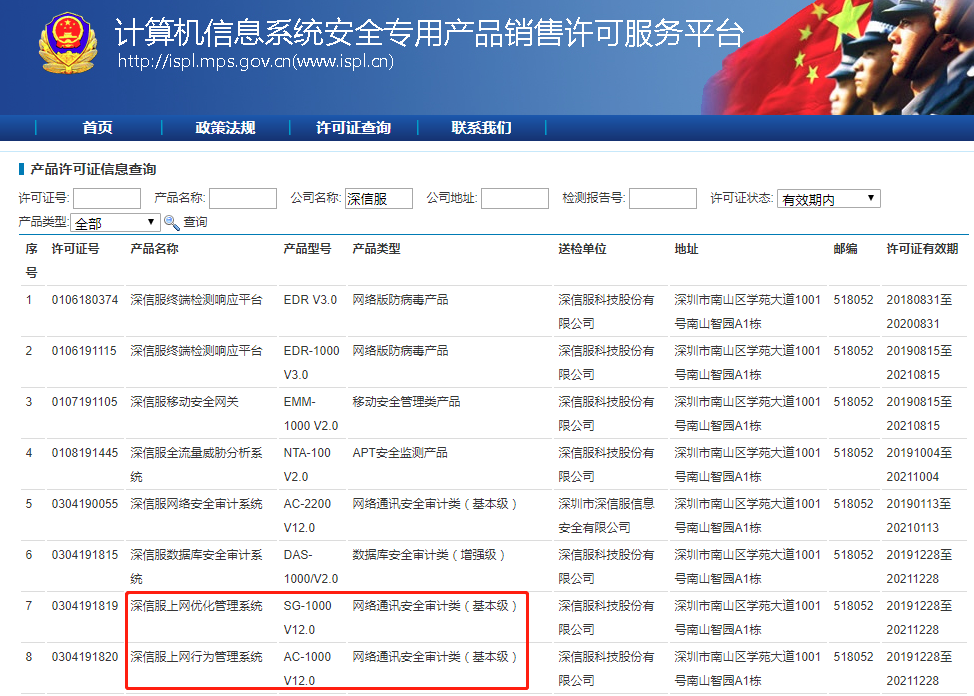Click the 许可证有效期 column header
This screenshot has height=696, width=974.
click(x=922, y=249)
